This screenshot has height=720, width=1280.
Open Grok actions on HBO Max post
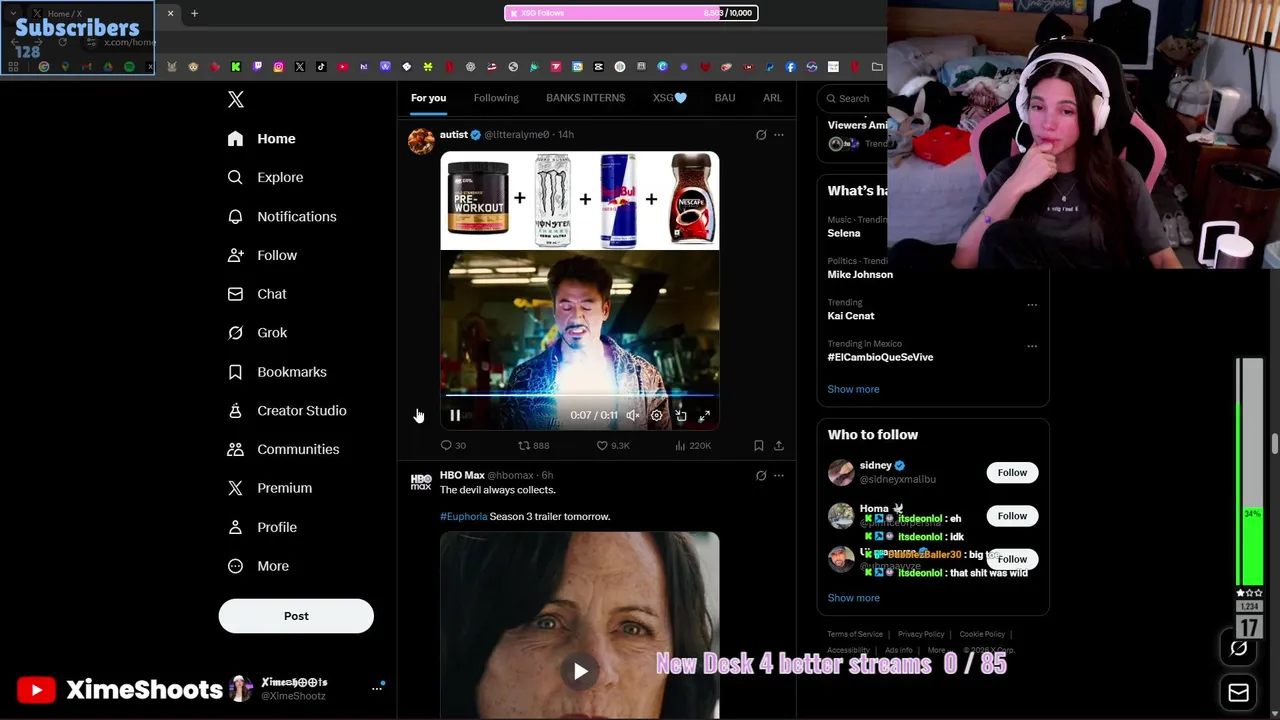point(761,475)
